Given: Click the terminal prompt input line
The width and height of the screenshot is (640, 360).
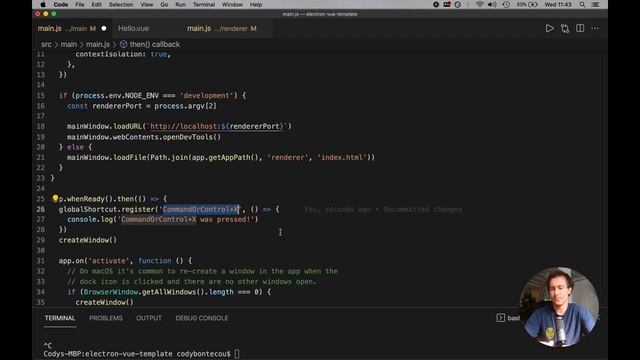Looking at the screenshot, I should 141,354.
